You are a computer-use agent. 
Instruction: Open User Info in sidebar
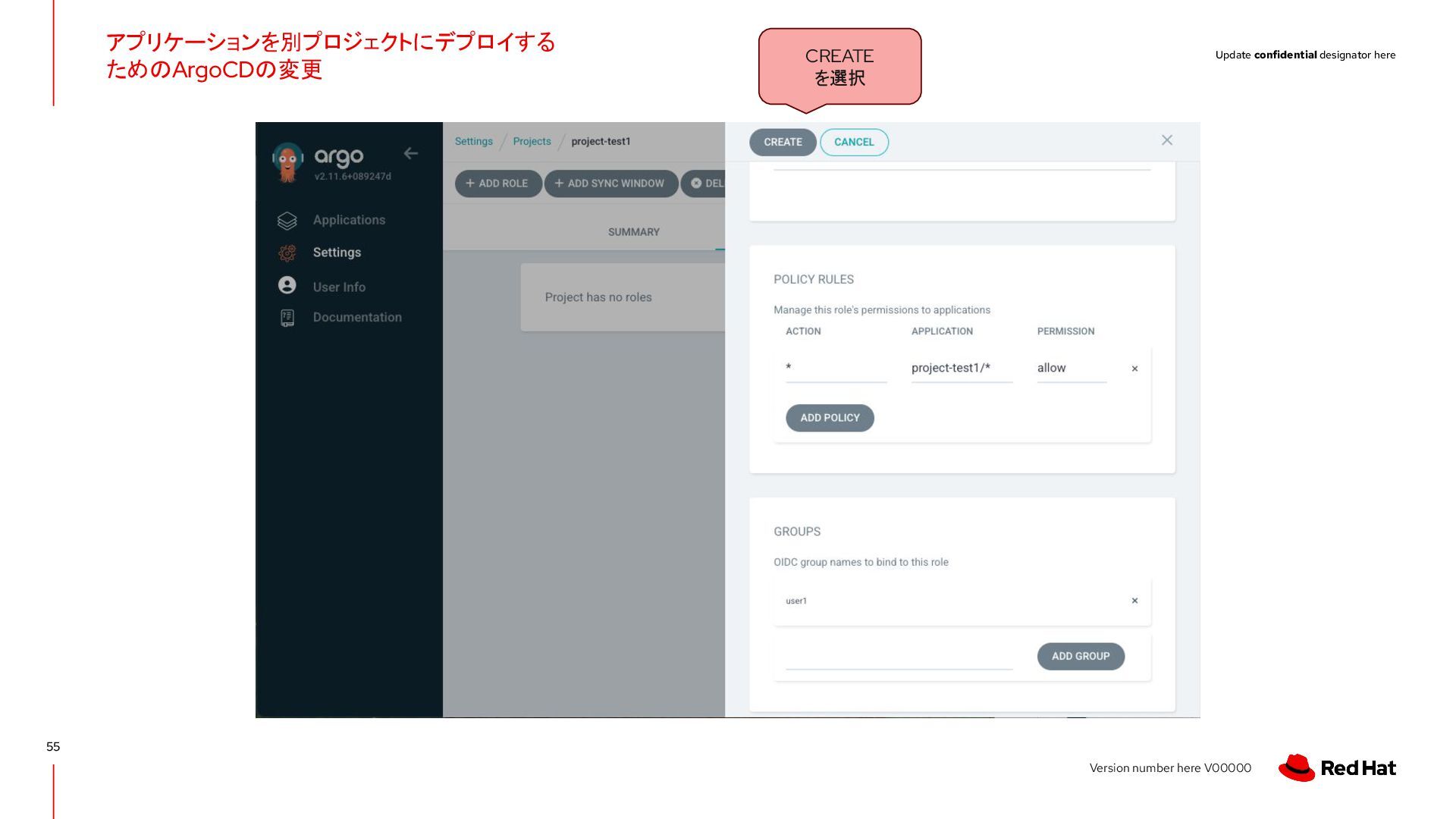(x=339, y=287)
